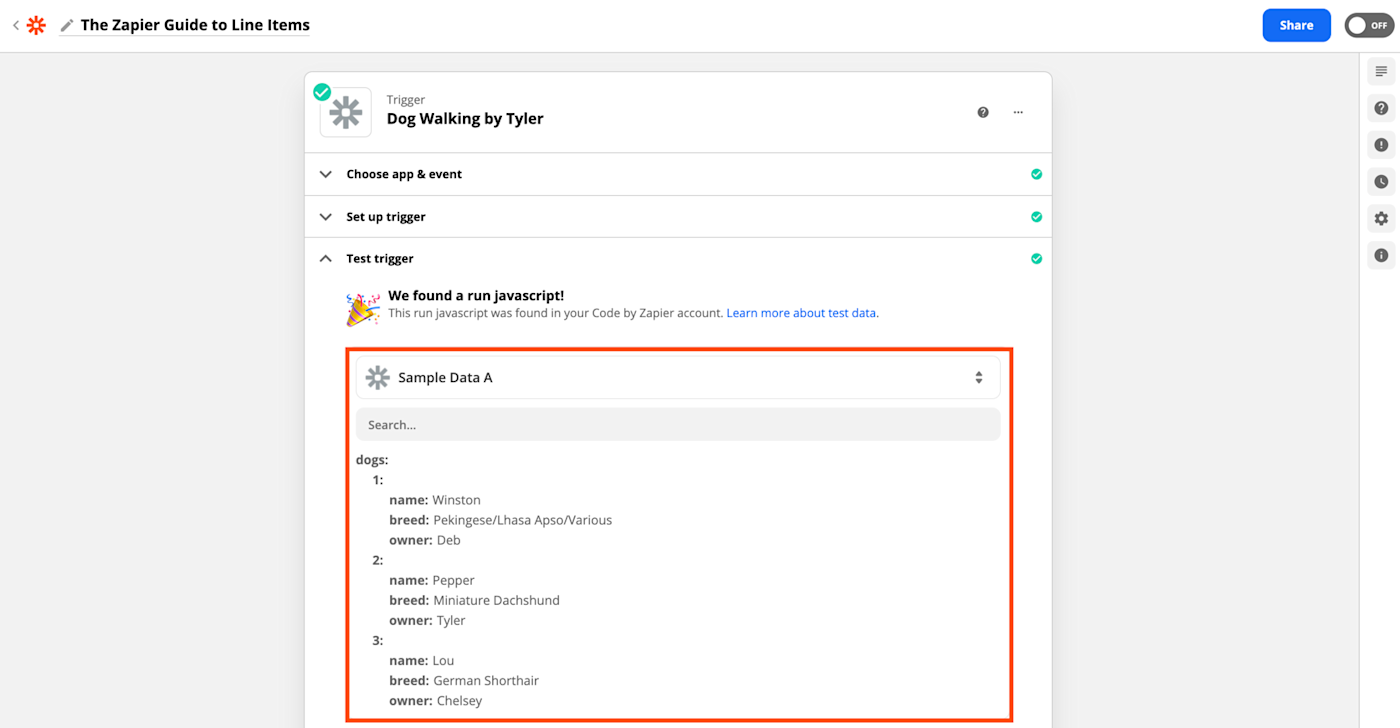Click the Code by Zapier trigger app icon
Screen dimensions: 1400x728
click(x=346, y=112)
